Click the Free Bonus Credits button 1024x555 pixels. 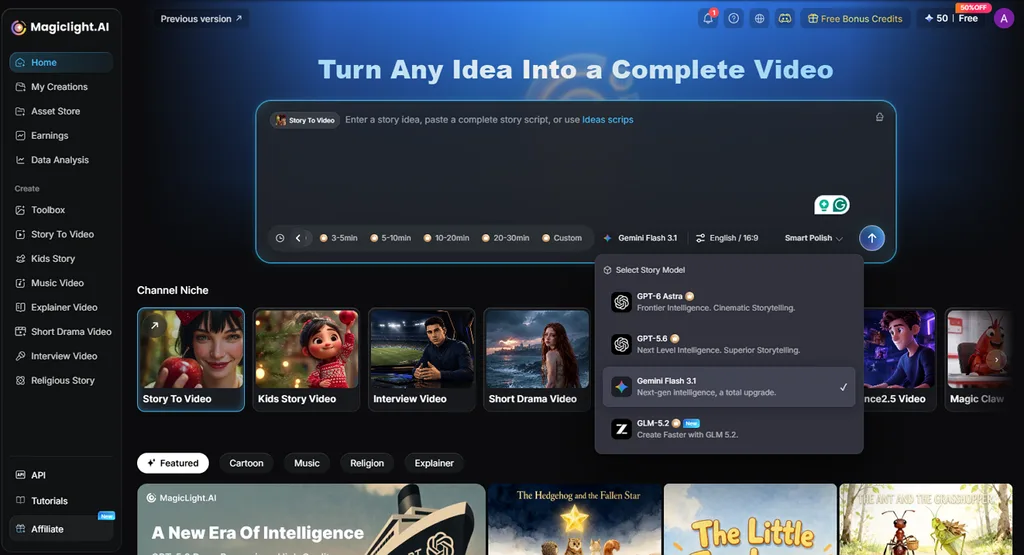click(x=855, y=19)
